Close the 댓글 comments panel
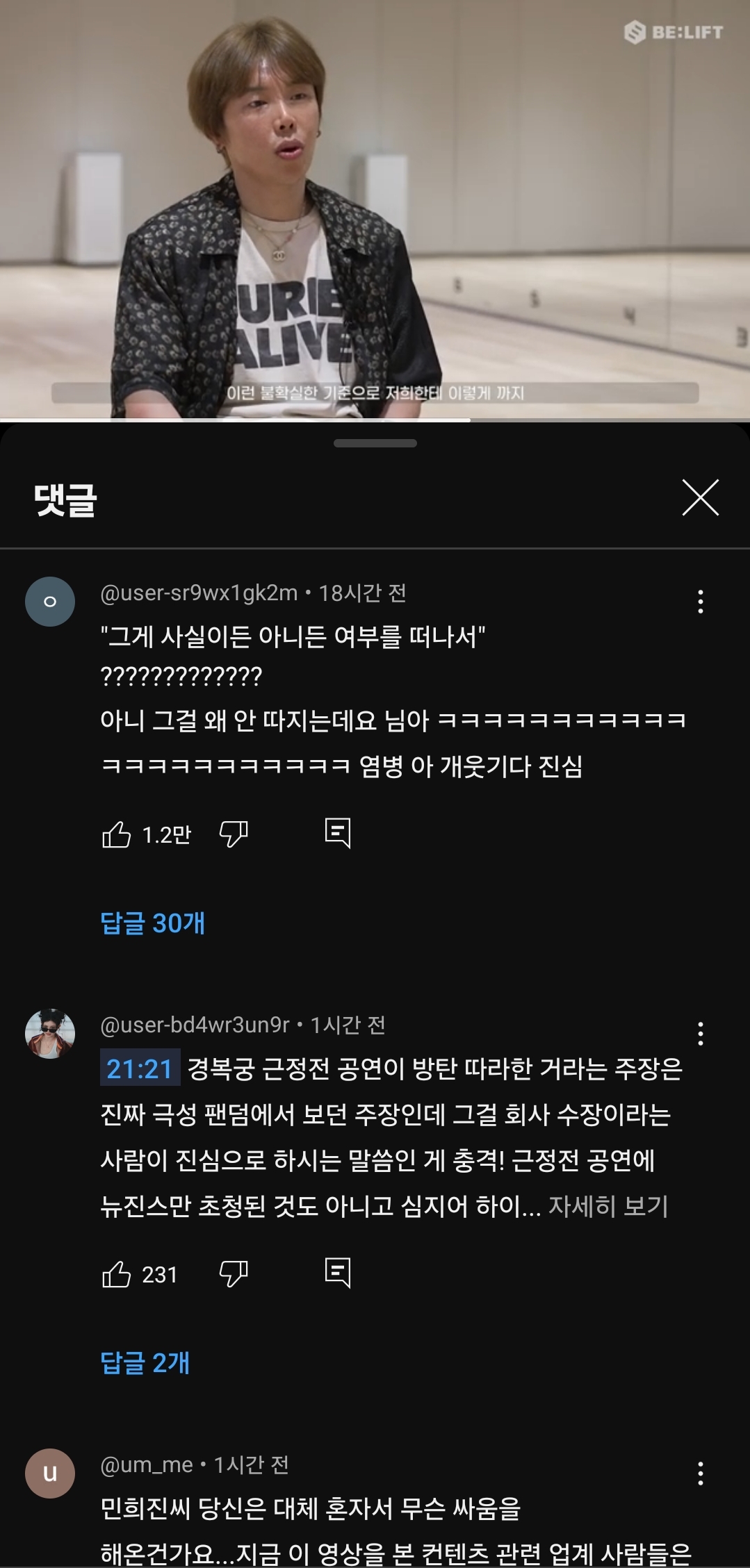The image size is (750, 1568). pos(700,497)
